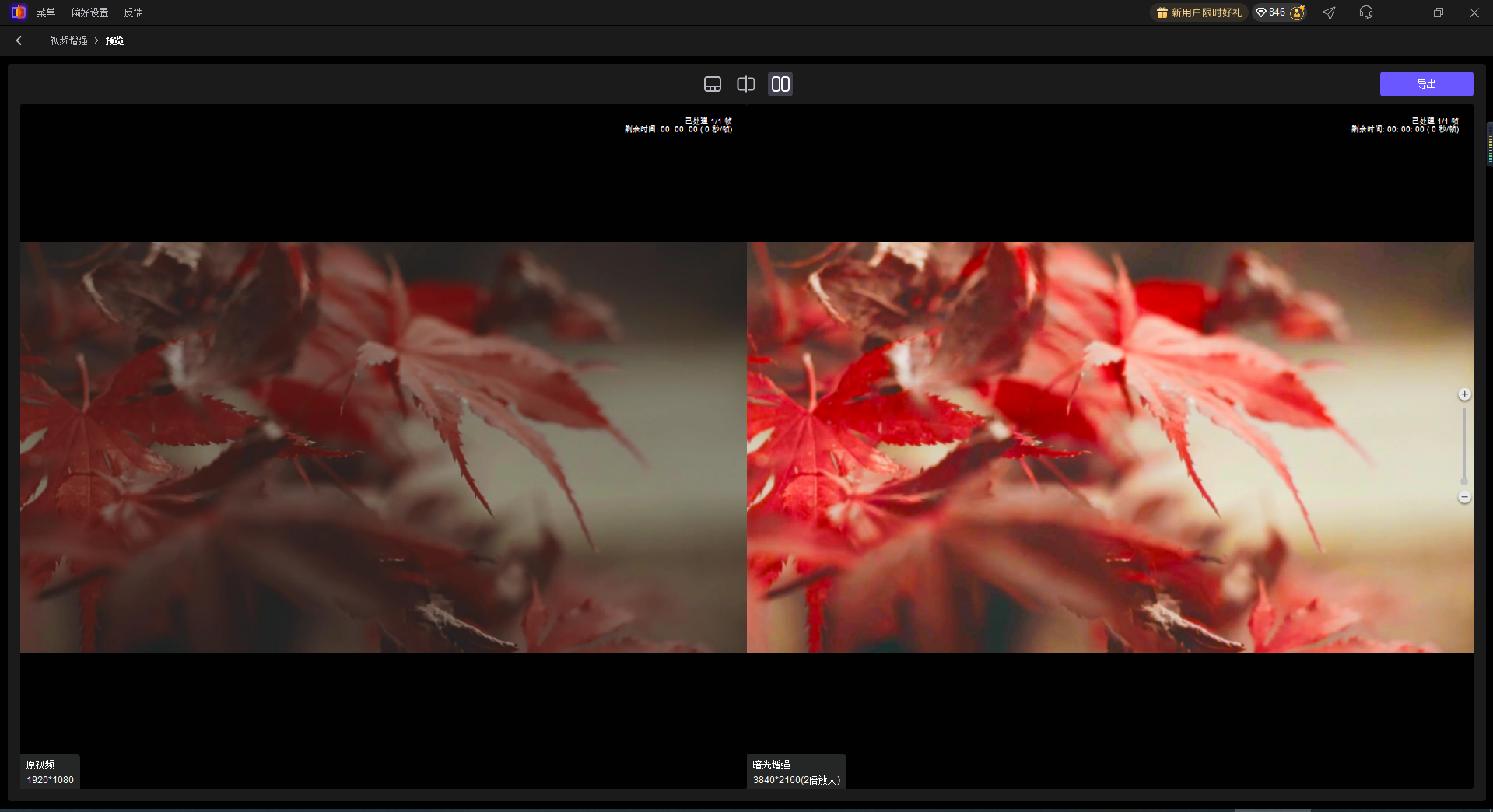1493x812 pixels.
Task: Click the original video preview pane
Action: [383, 447]
